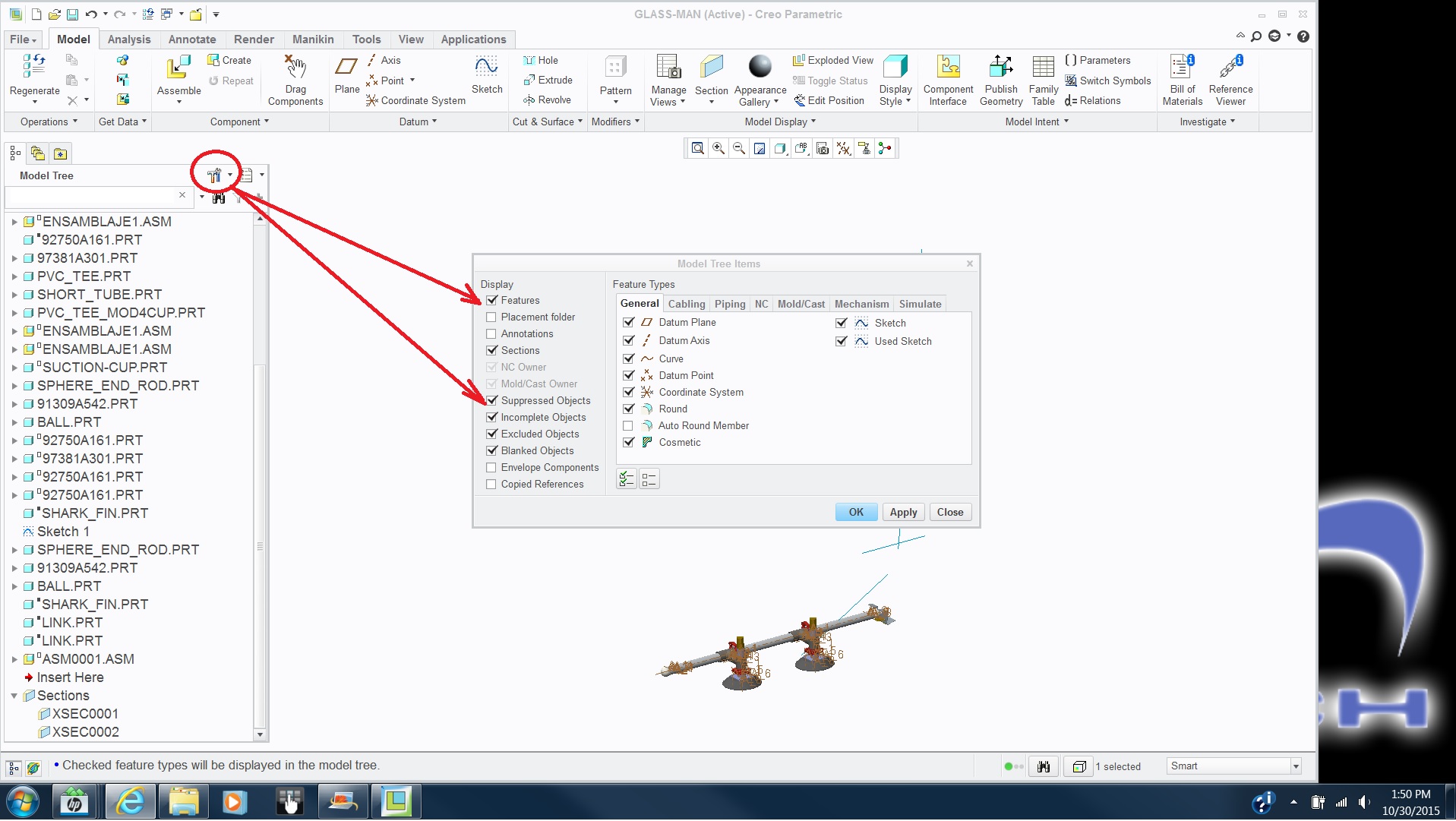Open the Smart selection filter dropdown

click(1296, 767)
